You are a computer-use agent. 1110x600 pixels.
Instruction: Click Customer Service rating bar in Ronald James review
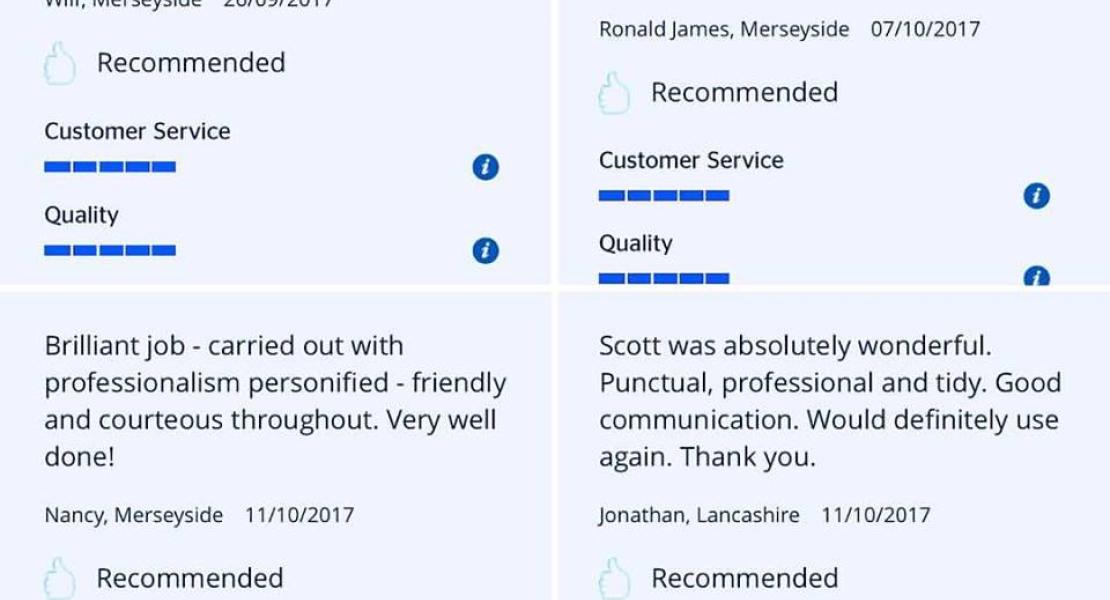(664, 196)
